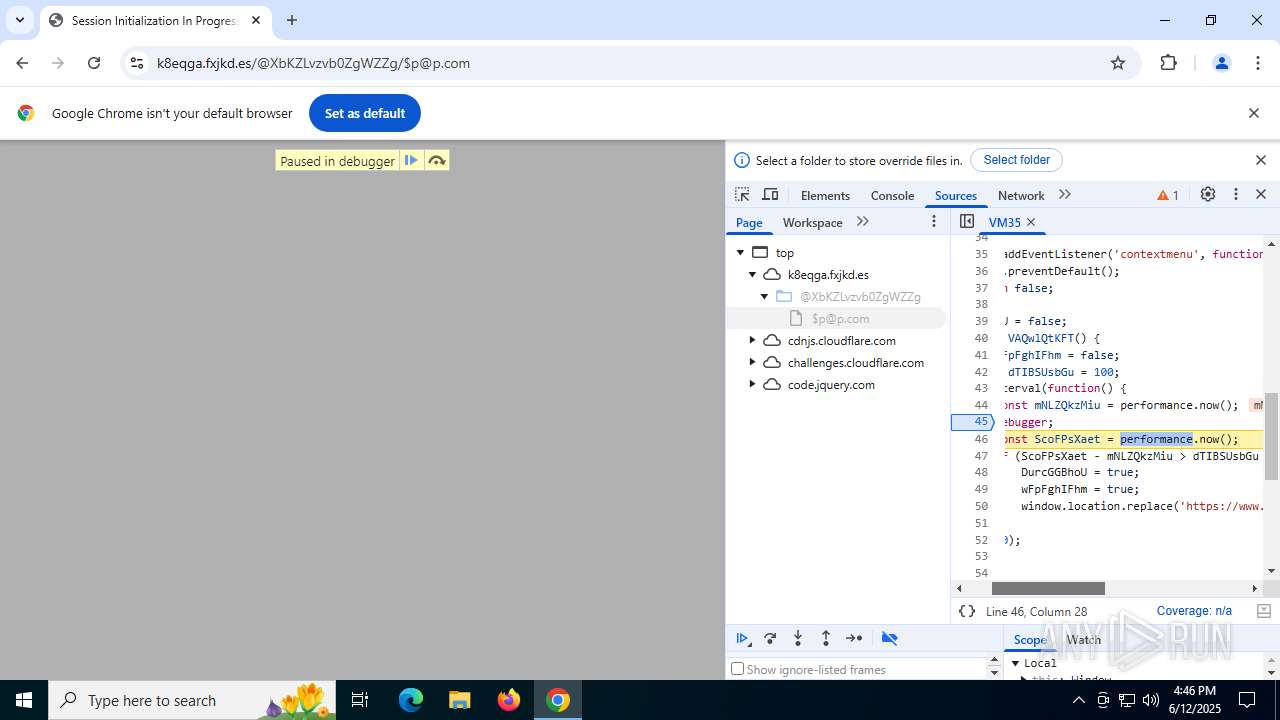
Task: Open the Sources navigator three-dot menu
Action: [934, 221]
